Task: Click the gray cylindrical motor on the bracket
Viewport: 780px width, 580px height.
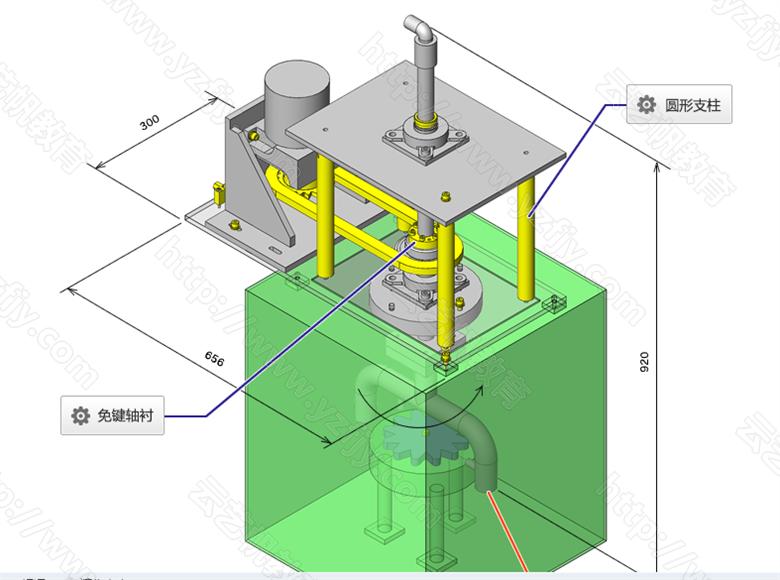Action: 297,102
